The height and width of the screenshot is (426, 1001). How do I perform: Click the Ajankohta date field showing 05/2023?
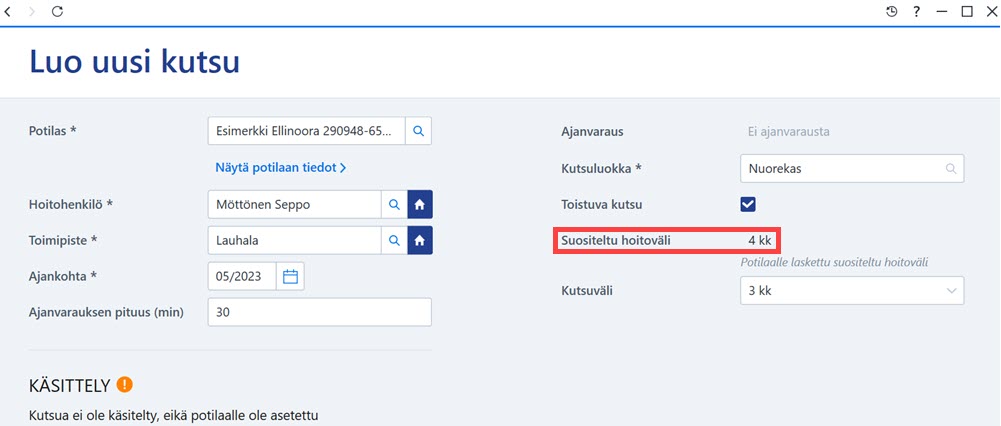coord(243,277)
